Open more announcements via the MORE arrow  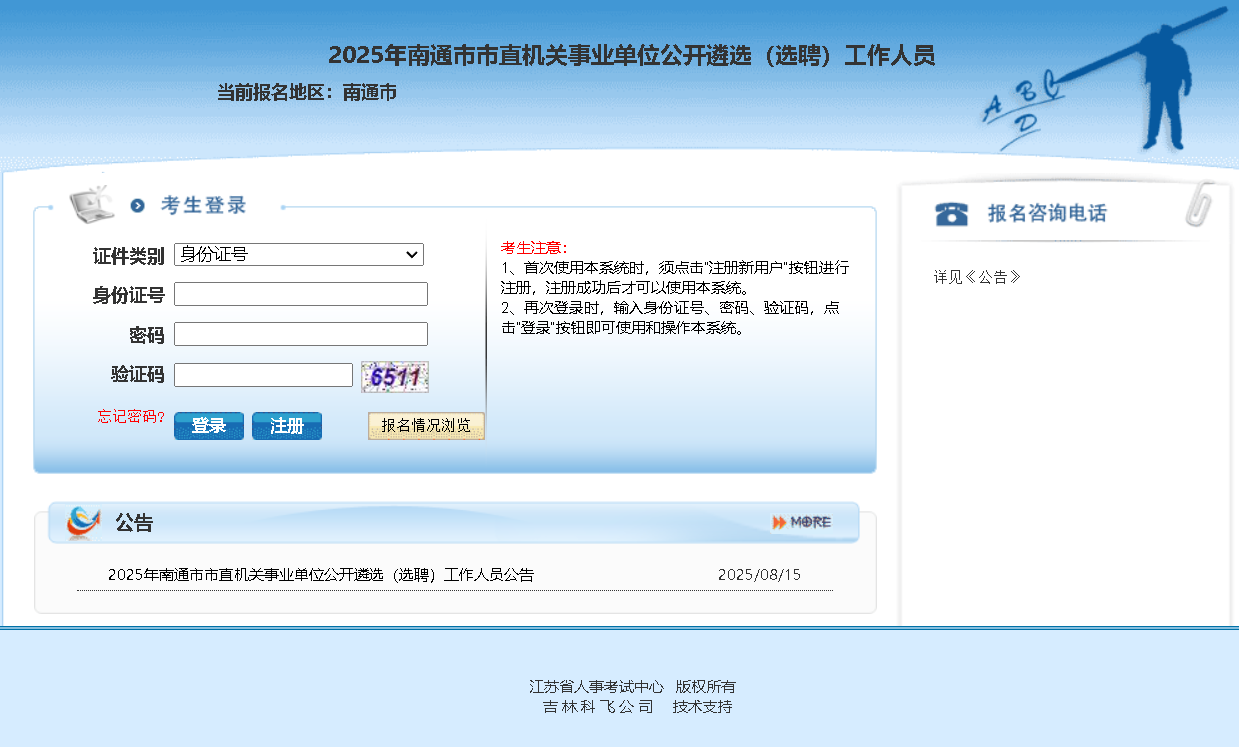[801, 522]
